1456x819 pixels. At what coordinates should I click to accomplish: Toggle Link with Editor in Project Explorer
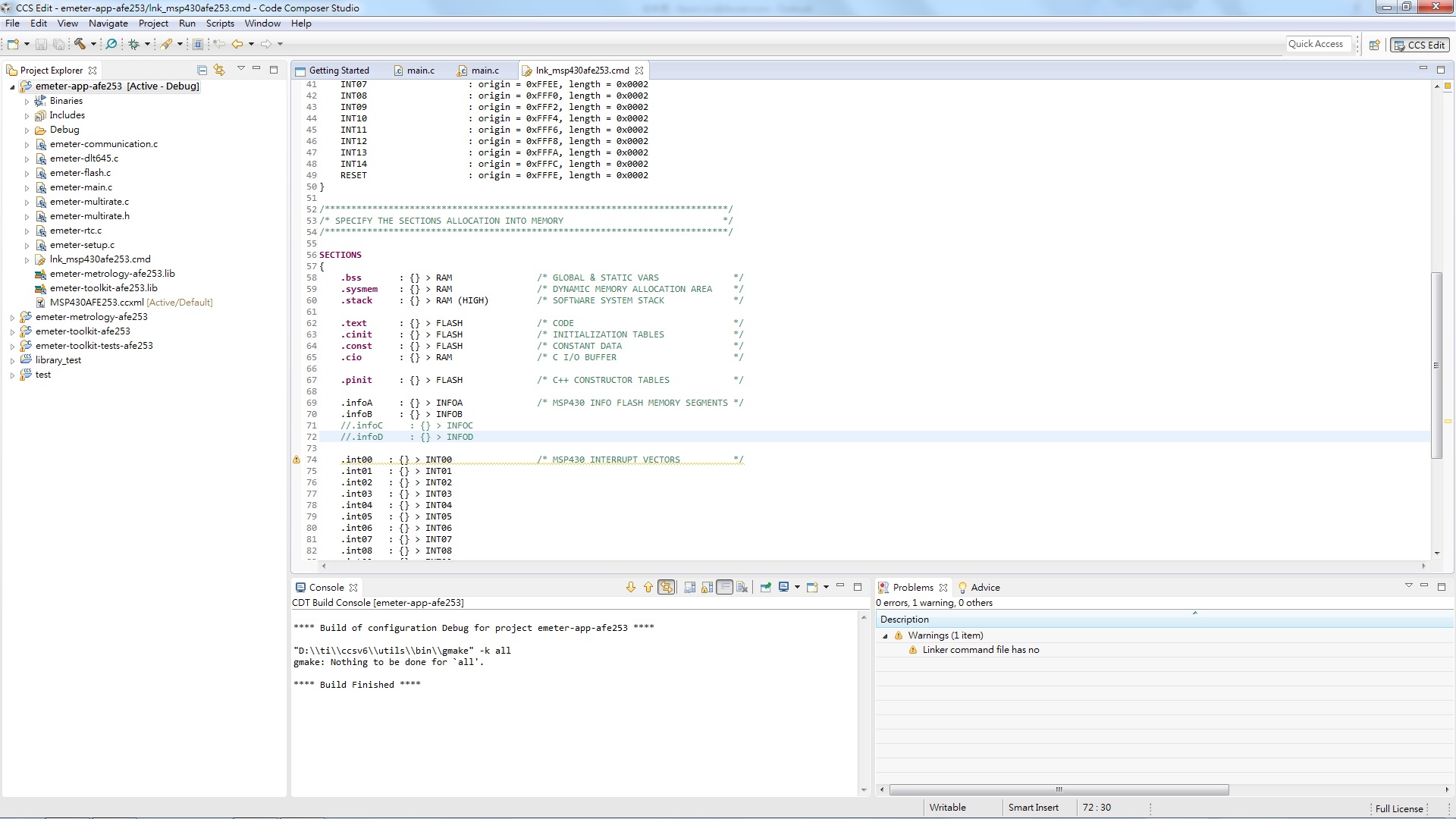coord(219,70)
